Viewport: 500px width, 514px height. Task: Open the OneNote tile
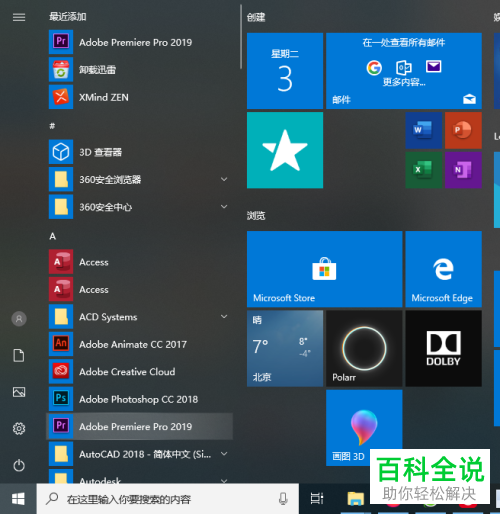(463, 170)
